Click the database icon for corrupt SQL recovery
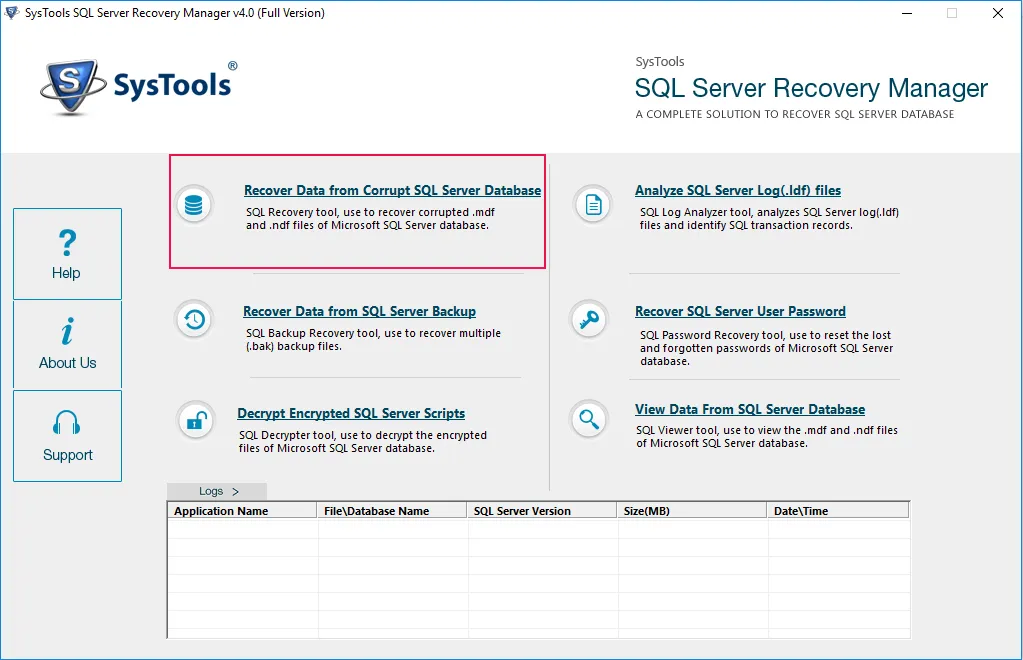The width and height of the screenshot is (1023, 660). click(x=194, y=204)
